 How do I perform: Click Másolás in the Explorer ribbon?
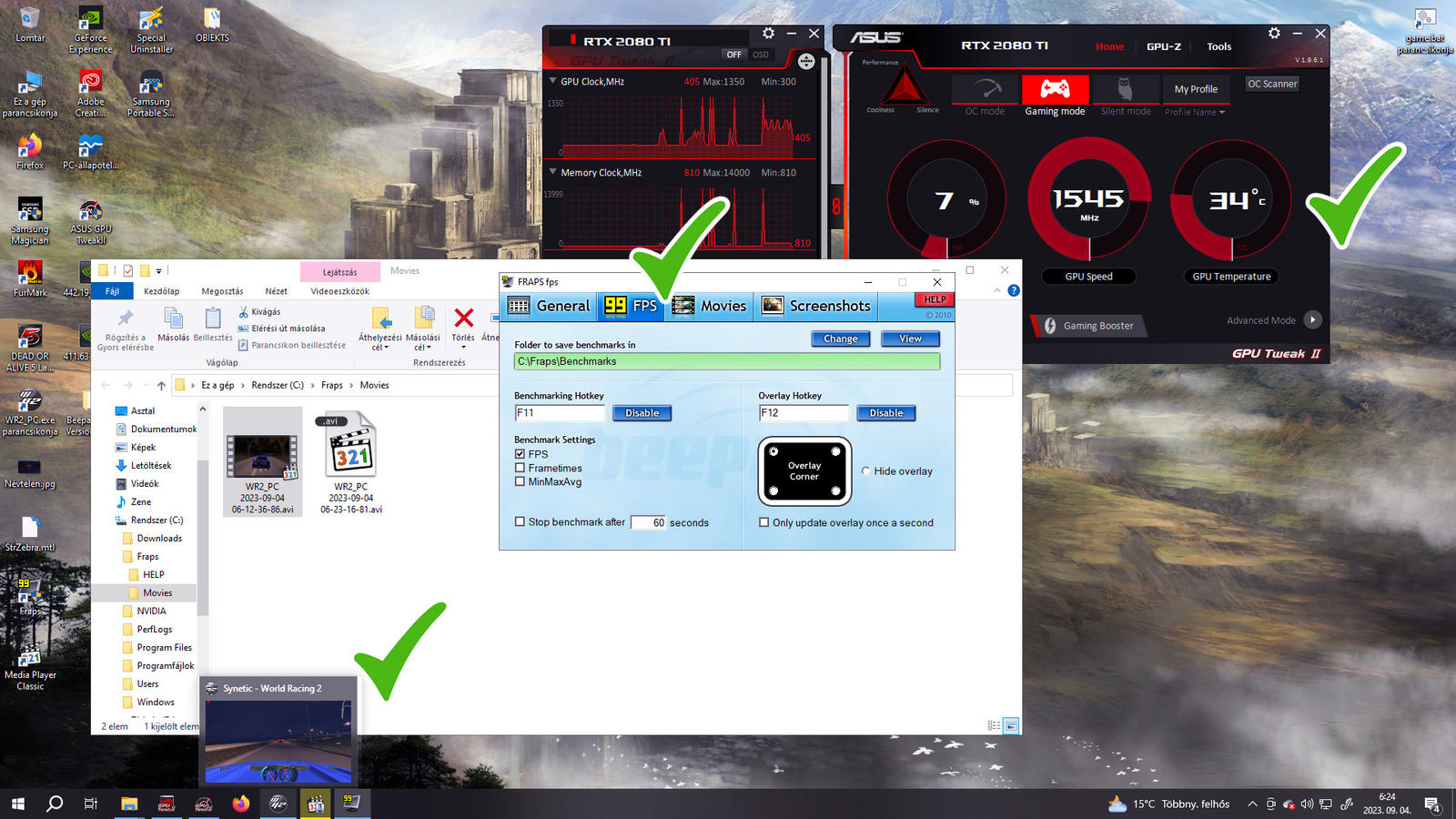173,325
